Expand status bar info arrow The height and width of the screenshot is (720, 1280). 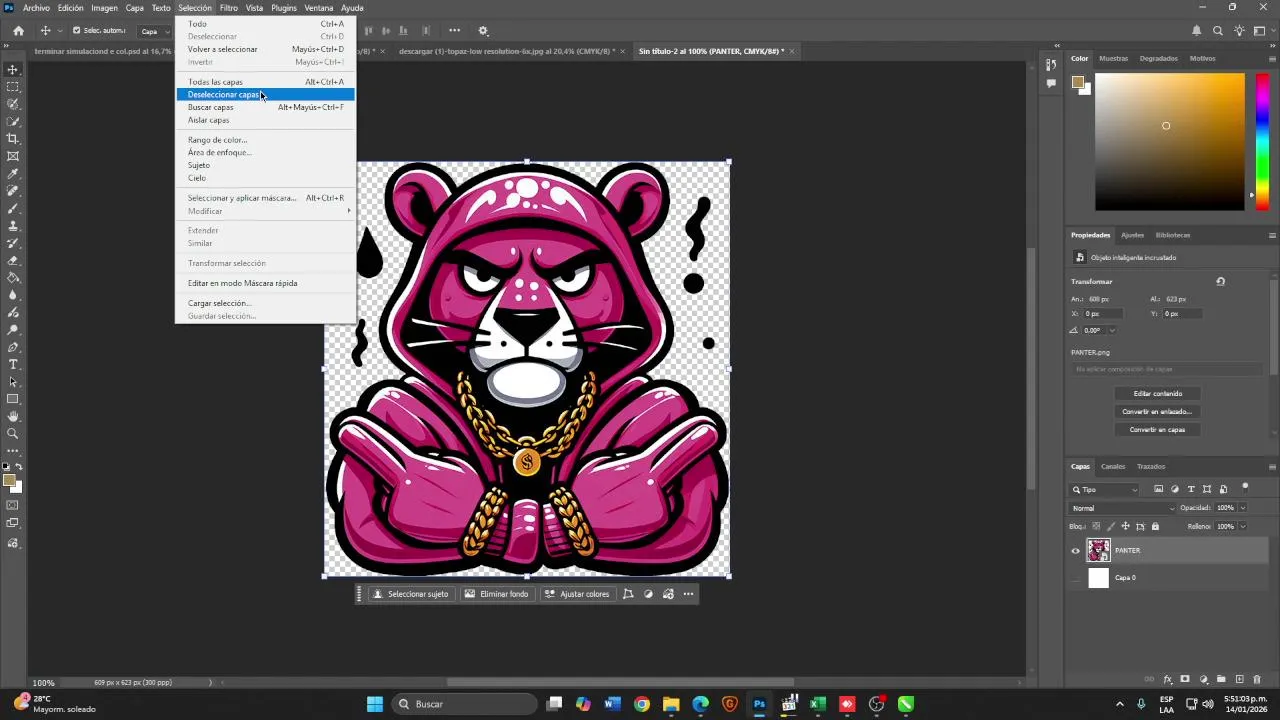pyautogui.click(x=210, y=683)
